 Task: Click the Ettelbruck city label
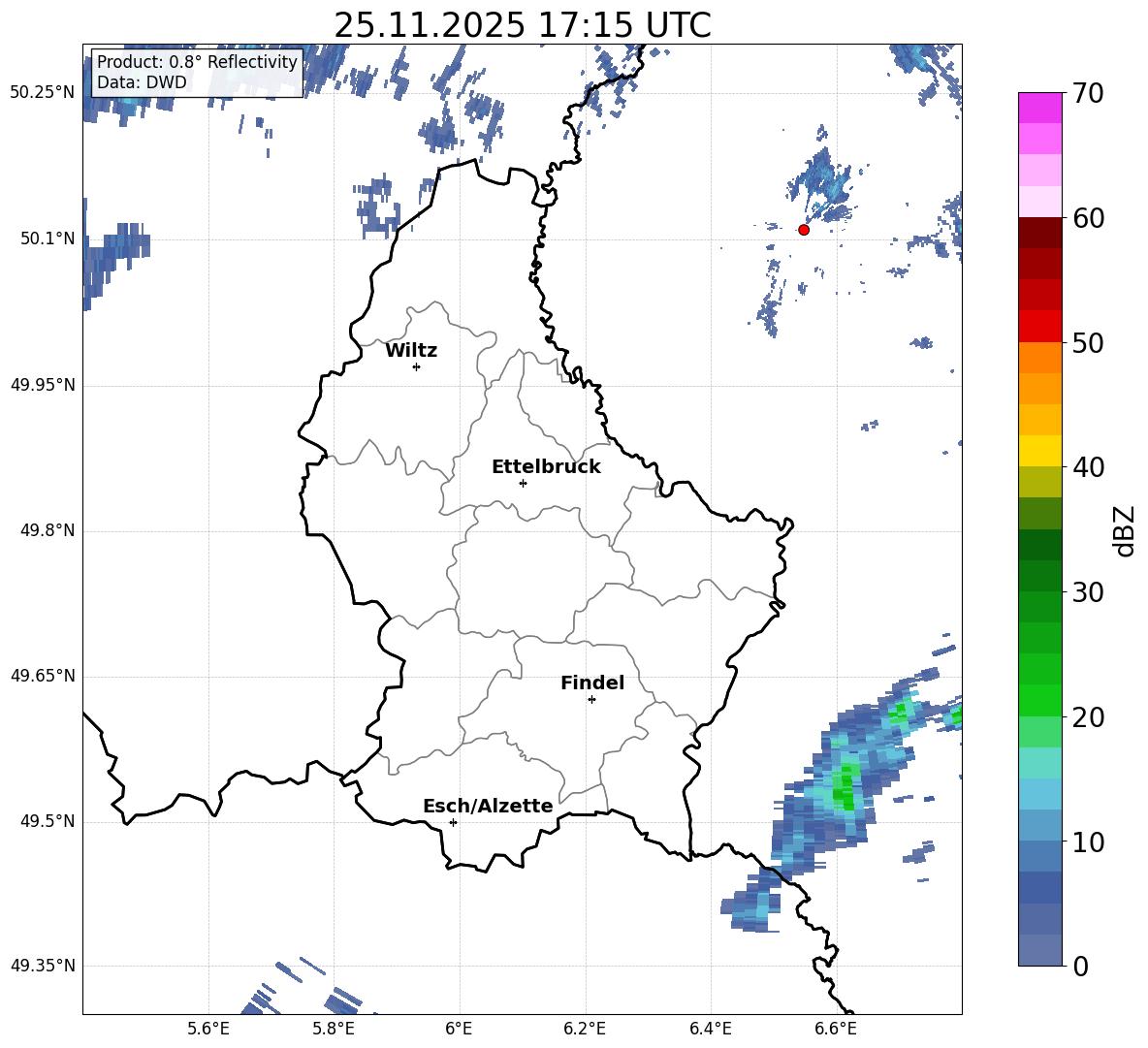(546, 467)
